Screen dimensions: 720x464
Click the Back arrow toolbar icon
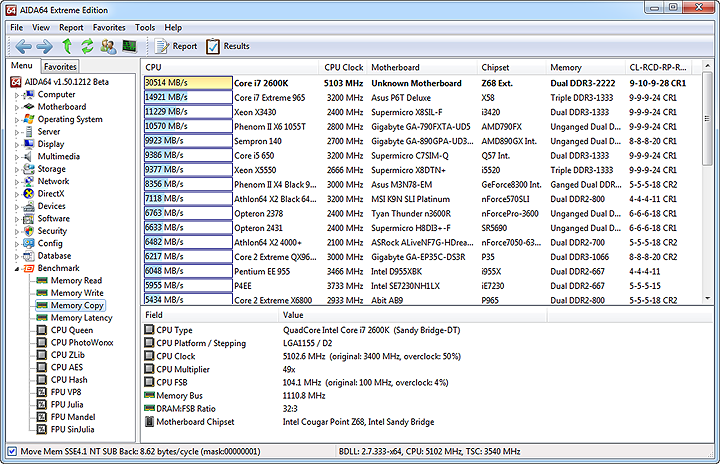coord(23,46)
